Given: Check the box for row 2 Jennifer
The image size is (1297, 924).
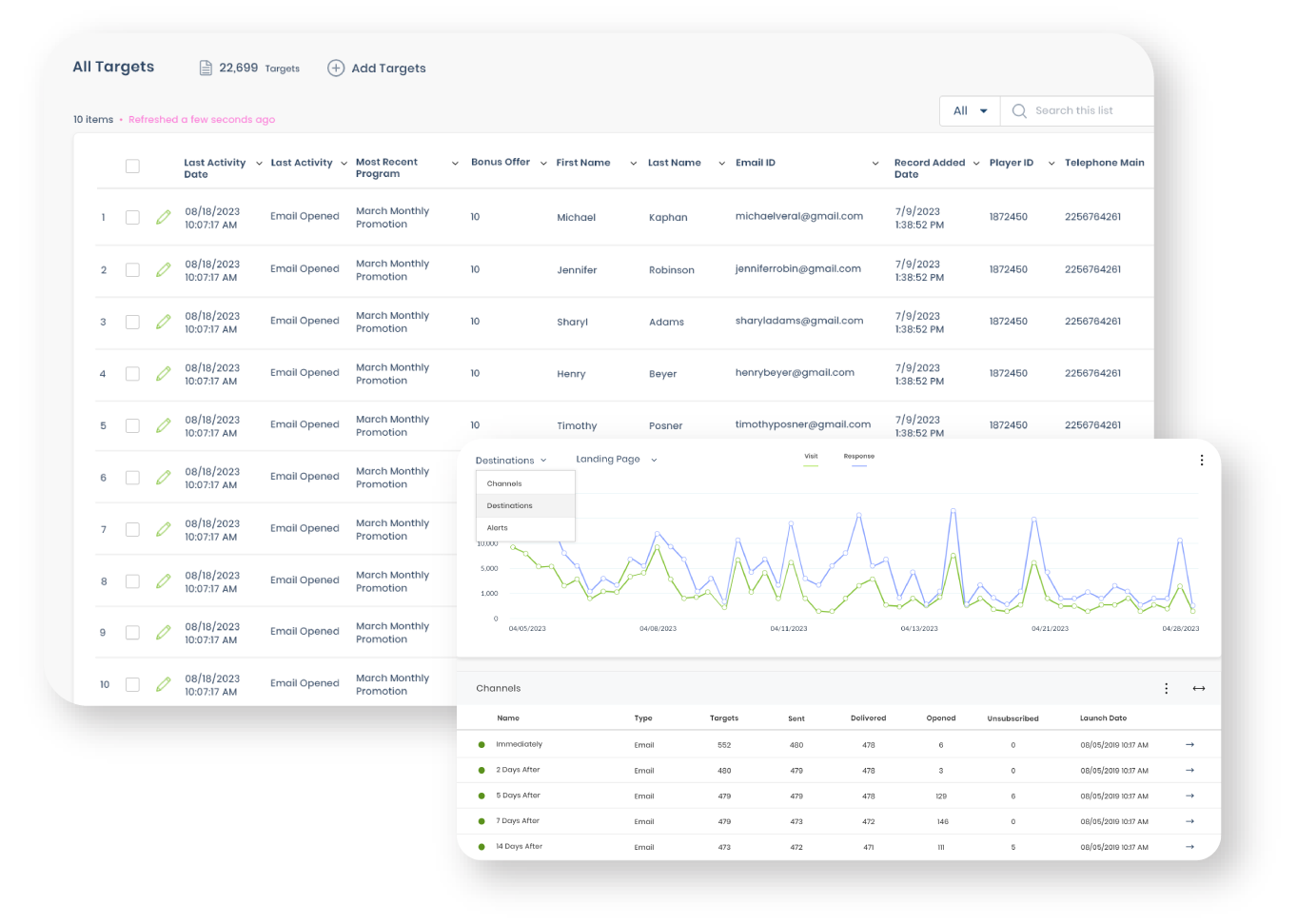Looking at the screenshot, I should 132,270.
